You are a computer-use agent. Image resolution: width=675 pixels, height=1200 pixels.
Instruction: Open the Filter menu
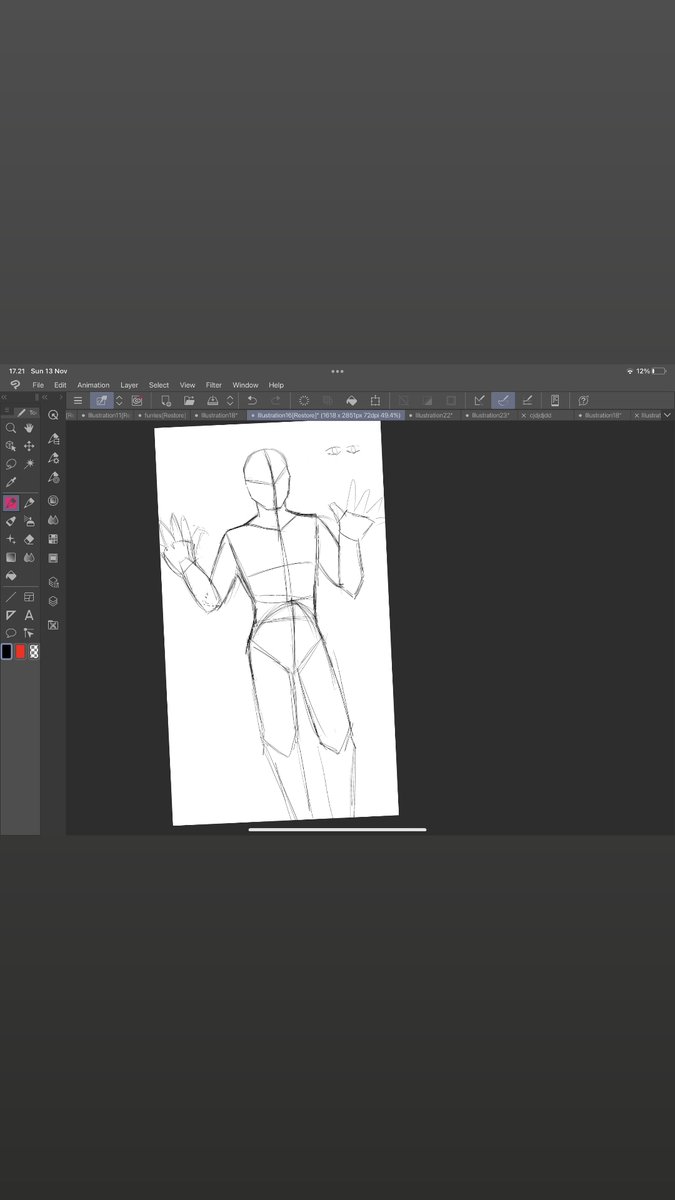click(x=214, y=385)
